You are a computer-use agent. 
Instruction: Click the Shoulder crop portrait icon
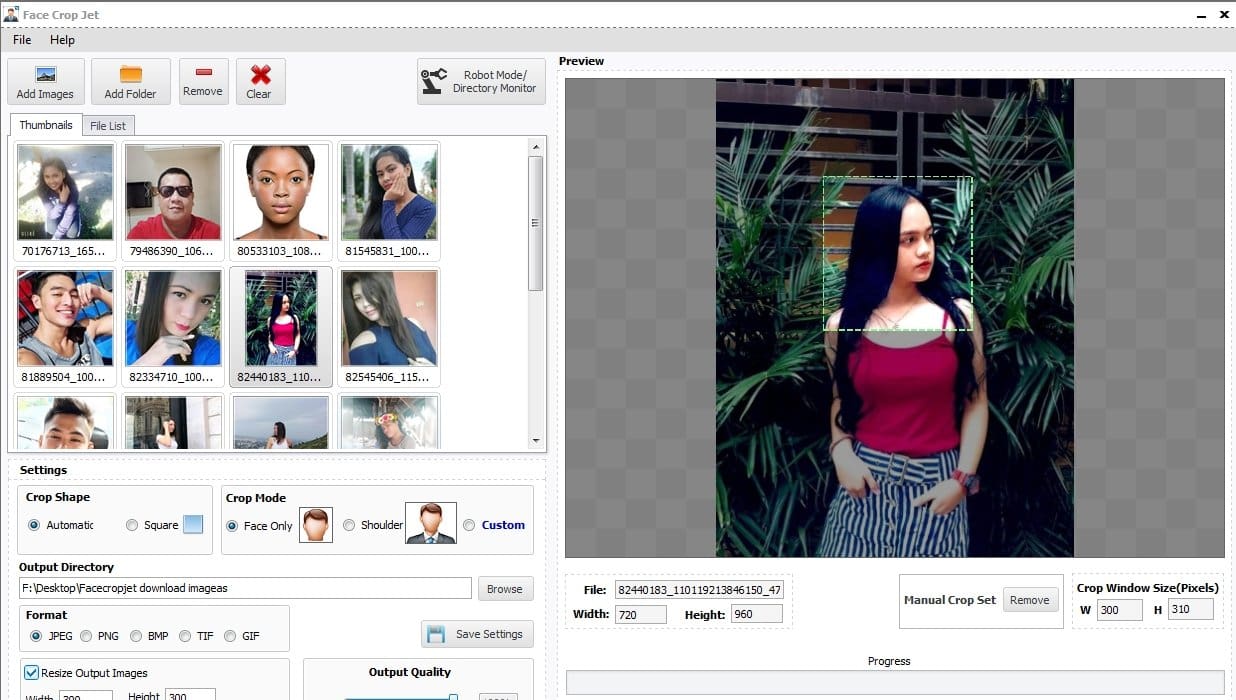[x=430, y=524]
